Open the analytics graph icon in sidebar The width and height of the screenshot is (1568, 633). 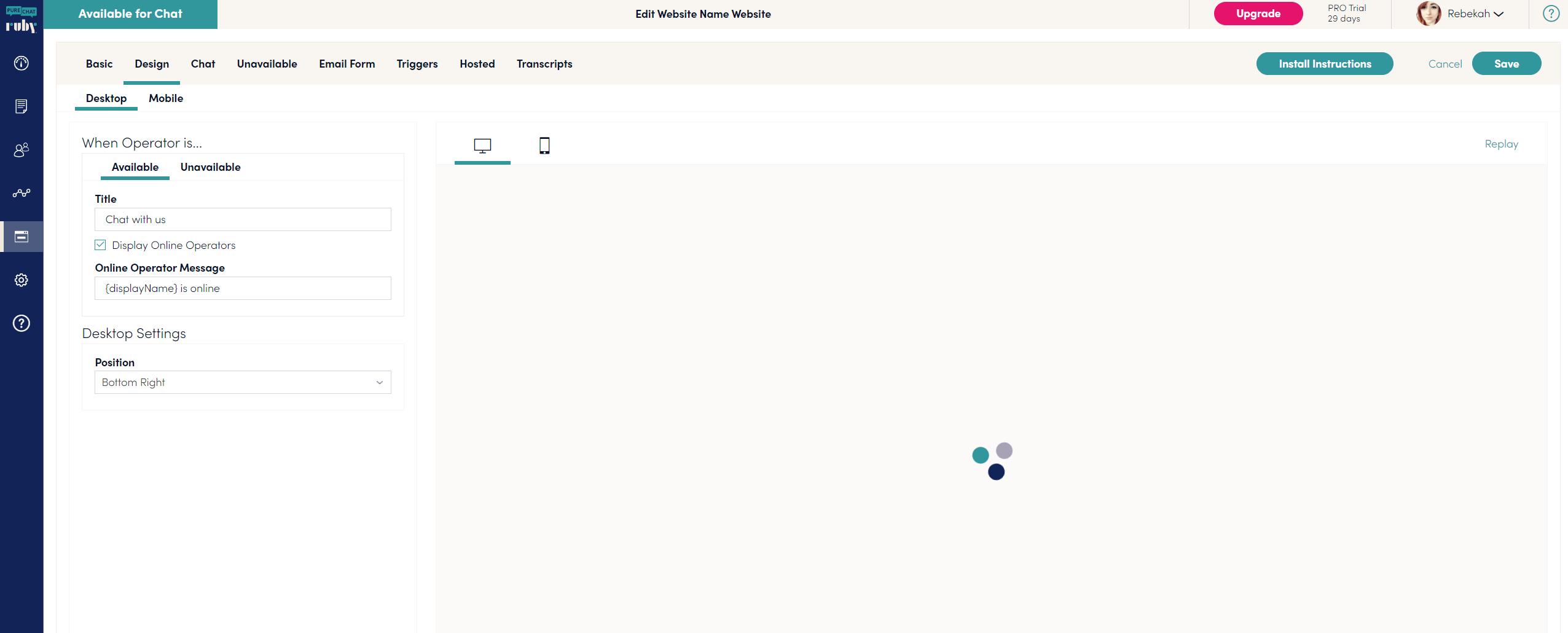22,193
